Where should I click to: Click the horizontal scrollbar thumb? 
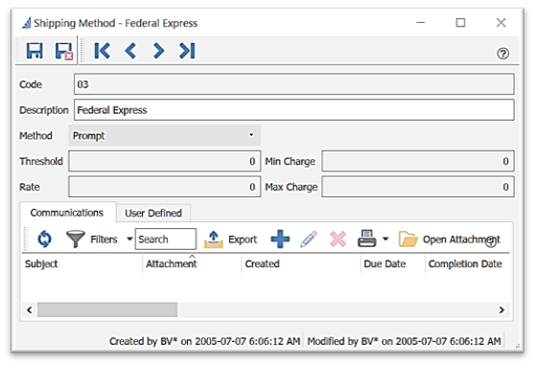107,310
